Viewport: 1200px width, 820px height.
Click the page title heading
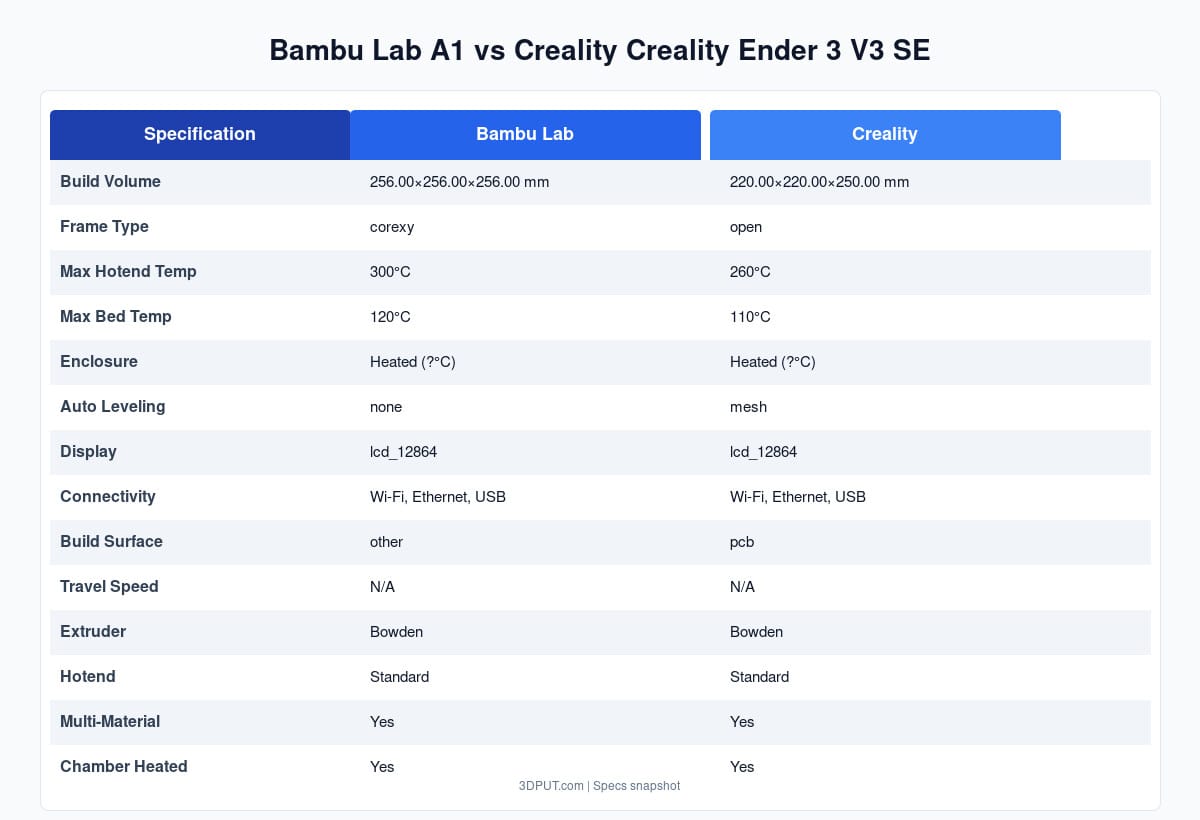(600, 50)
